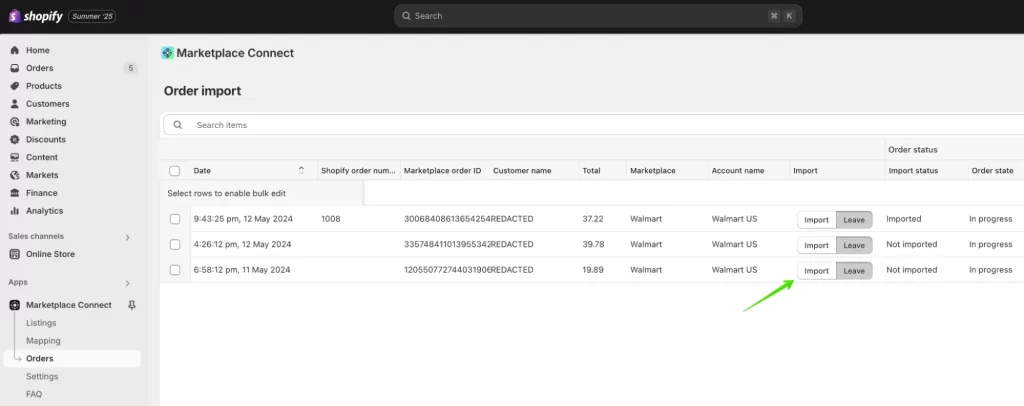Click the Import status column header
Image resolution: width=1024 pixels, height=406 pixels.
coord(913,170)
